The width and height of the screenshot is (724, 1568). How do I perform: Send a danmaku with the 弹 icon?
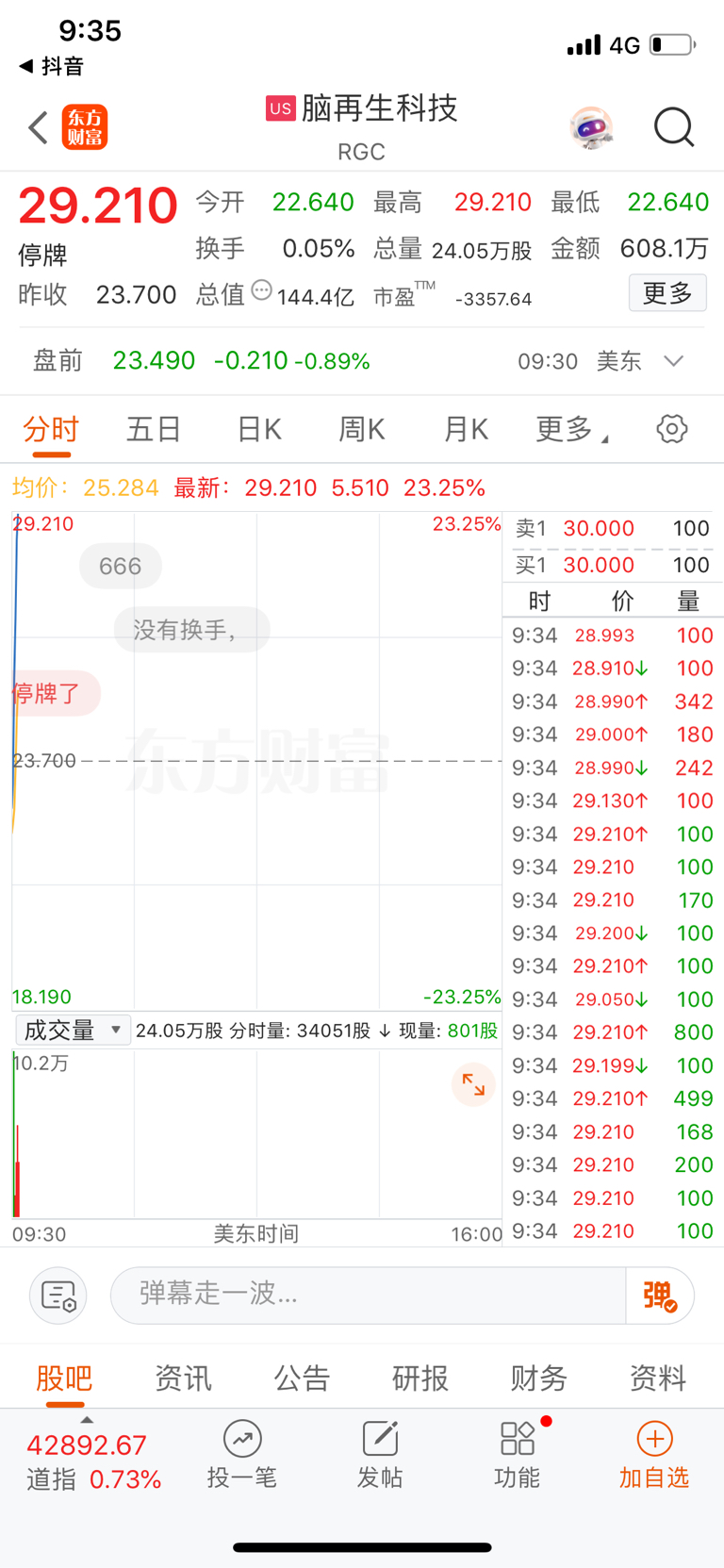point(660,1296)
